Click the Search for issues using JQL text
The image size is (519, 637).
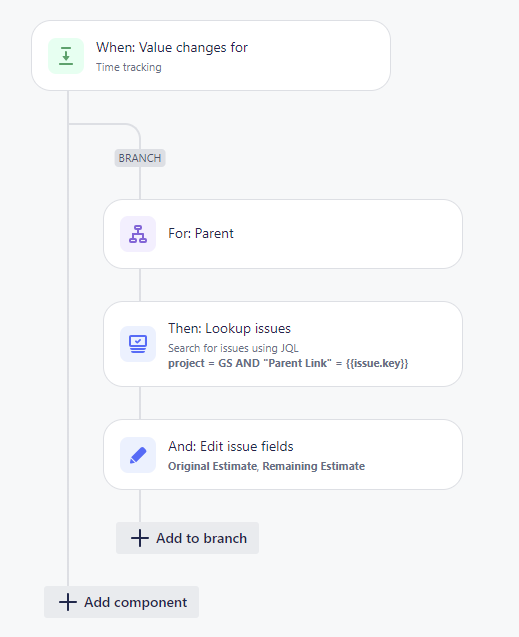(233, 348)
